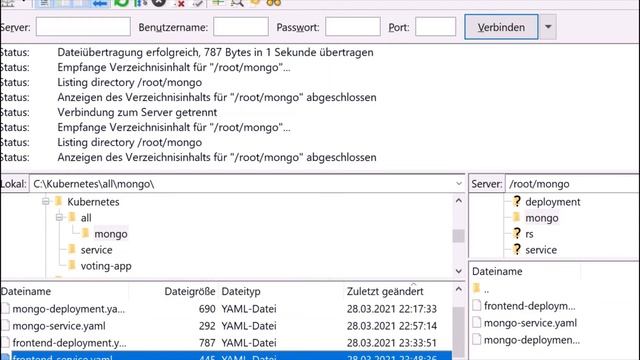Image resolution: width=640 pixels, height=360 pixels.
Task: Click local tree scrollbar up arrow
Action: click(459, 201)
